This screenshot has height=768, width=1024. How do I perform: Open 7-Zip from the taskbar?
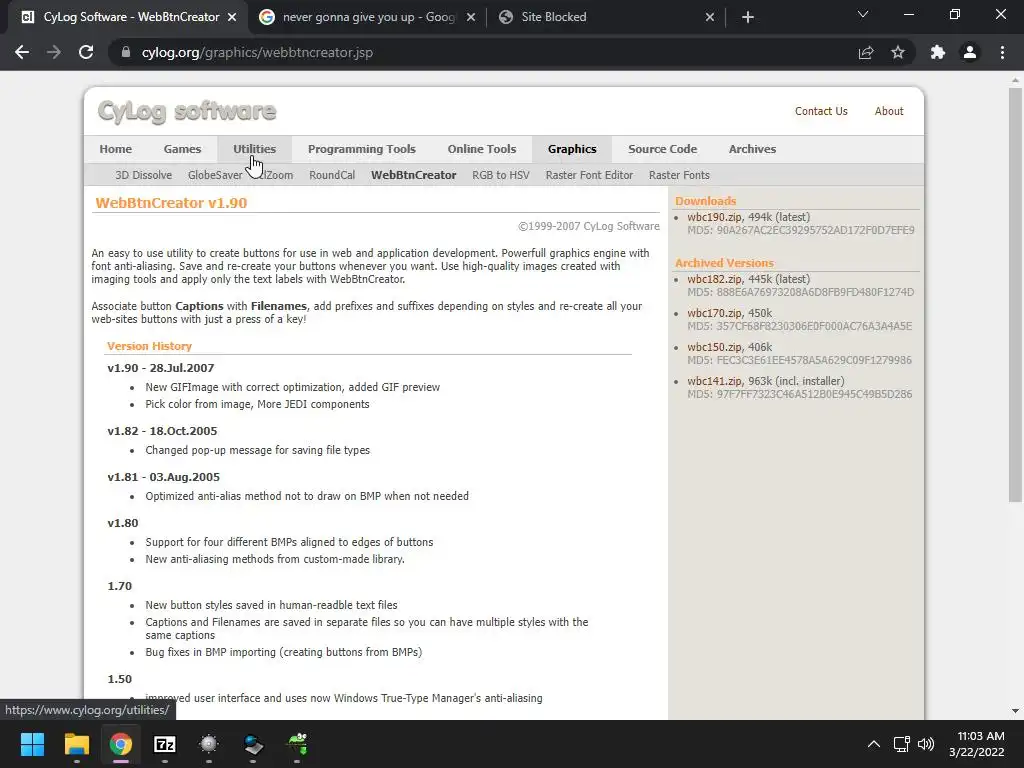[165, 744]
